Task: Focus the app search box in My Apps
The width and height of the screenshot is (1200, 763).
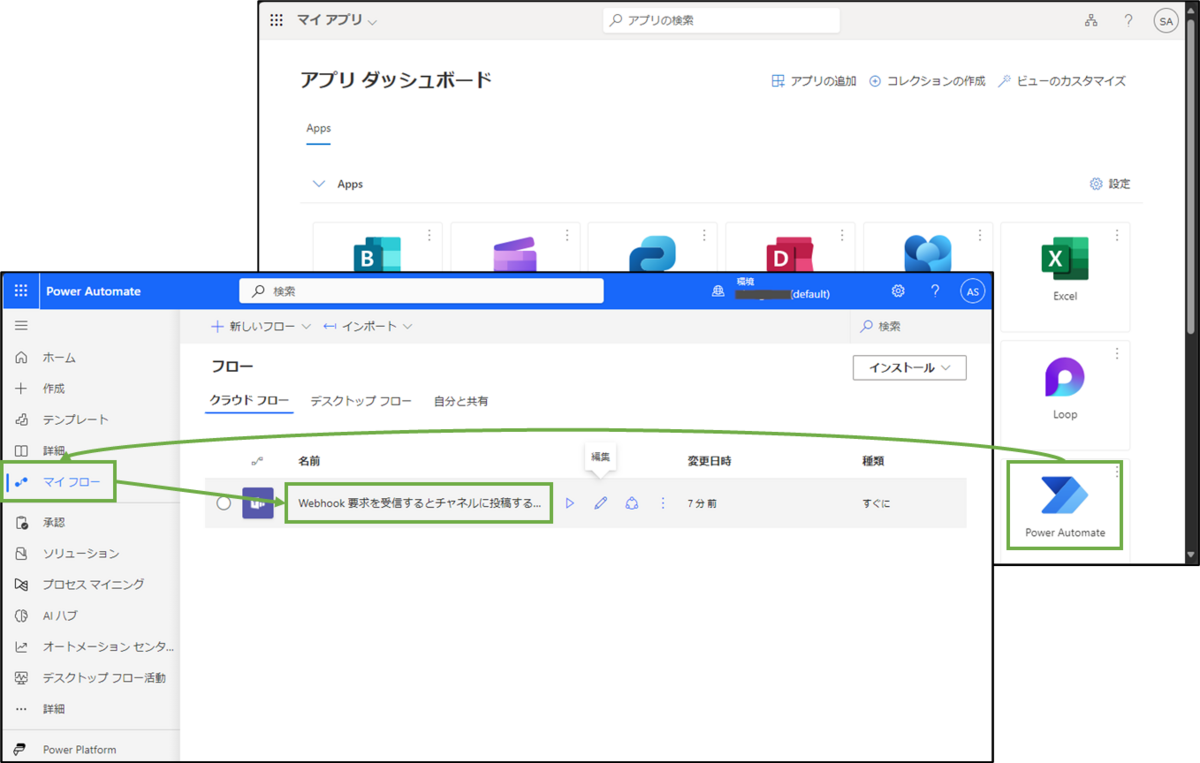Action: (x=721, y=20)
